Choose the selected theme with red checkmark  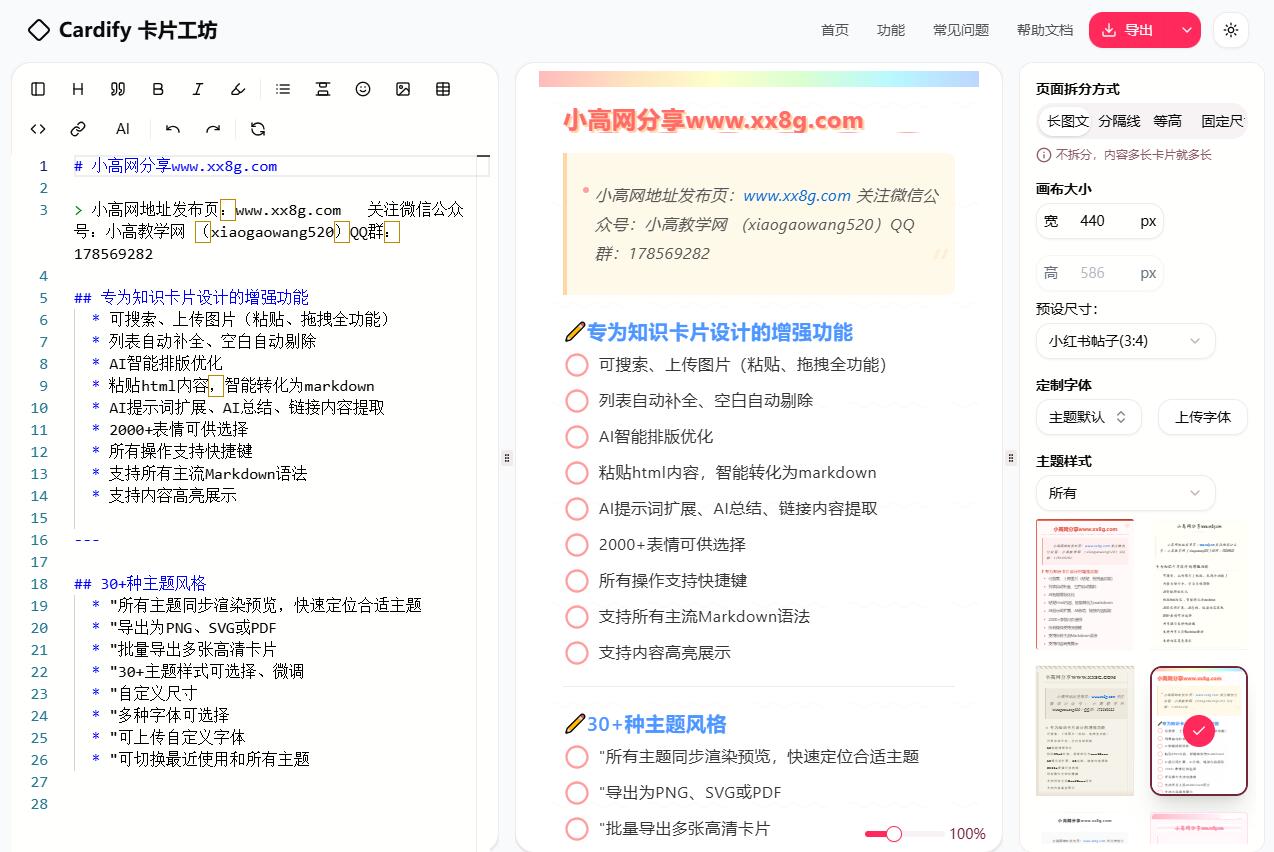pyautogui.click(x=1199, y=731)
